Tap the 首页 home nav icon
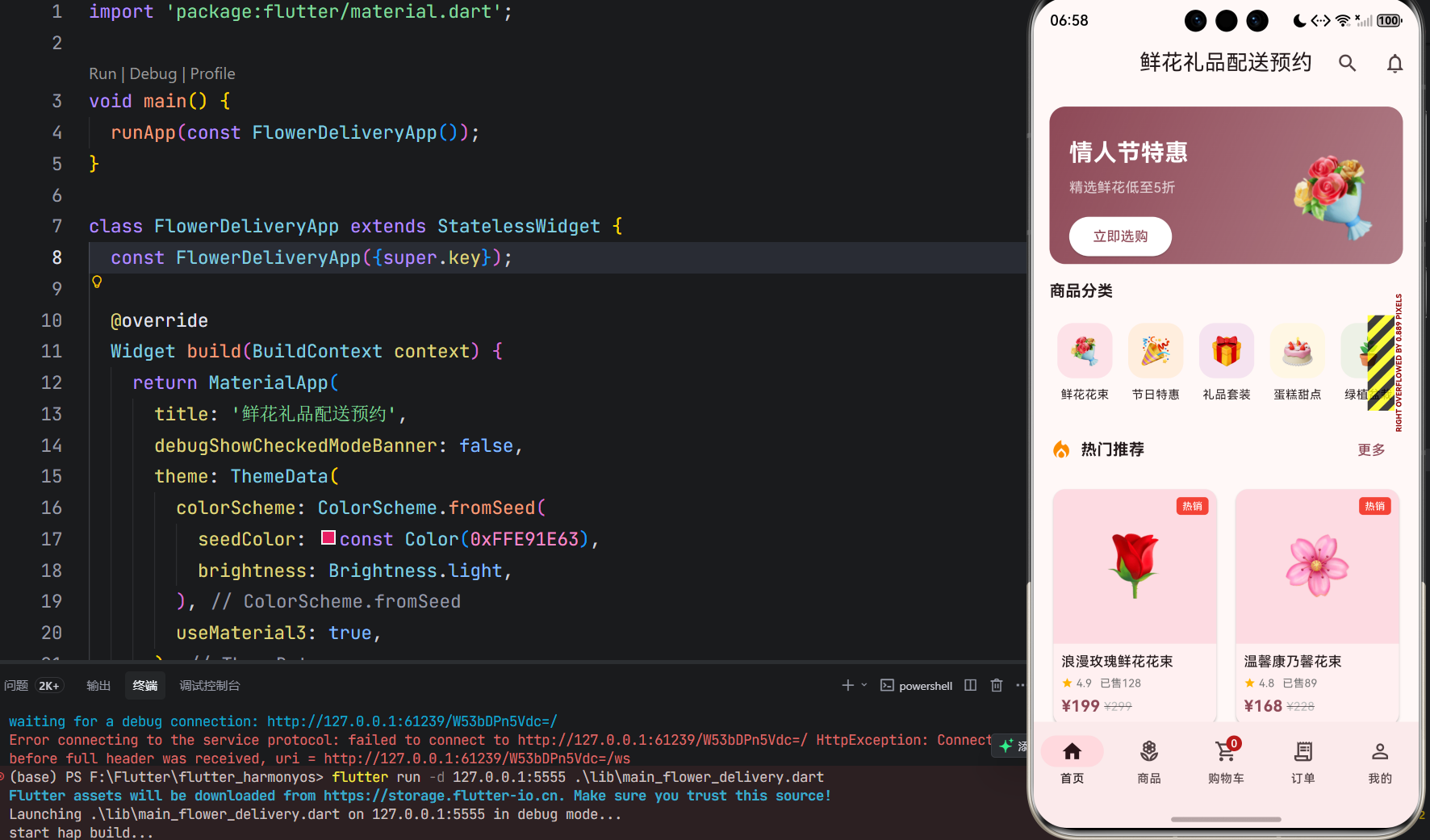 click(x=1072, y=750)
